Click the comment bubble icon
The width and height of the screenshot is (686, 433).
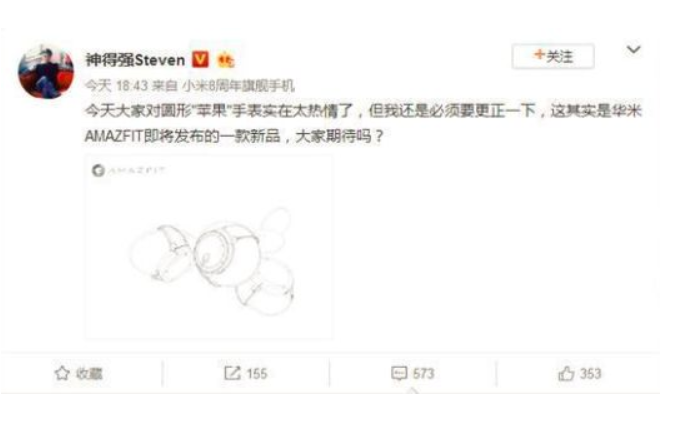(x=399, y=374)
